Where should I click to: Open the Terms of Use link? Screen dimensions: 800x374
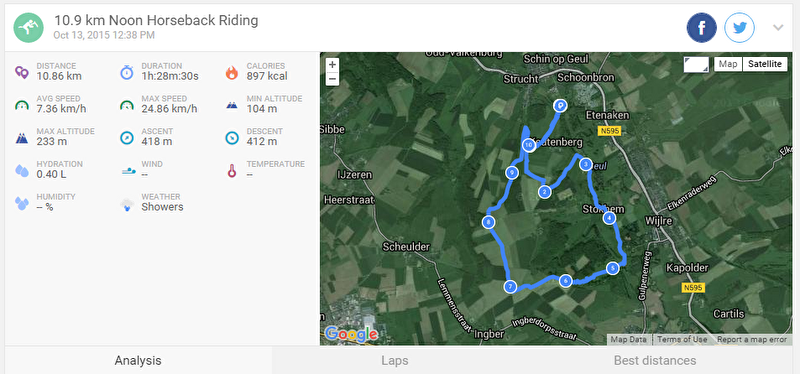(682, 340)
